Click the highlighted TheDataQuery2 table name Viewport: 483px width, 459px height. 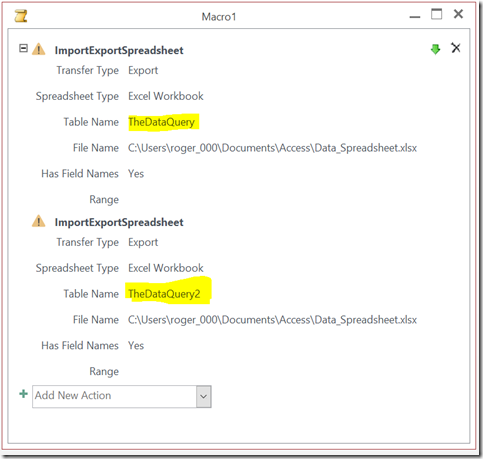164,294
